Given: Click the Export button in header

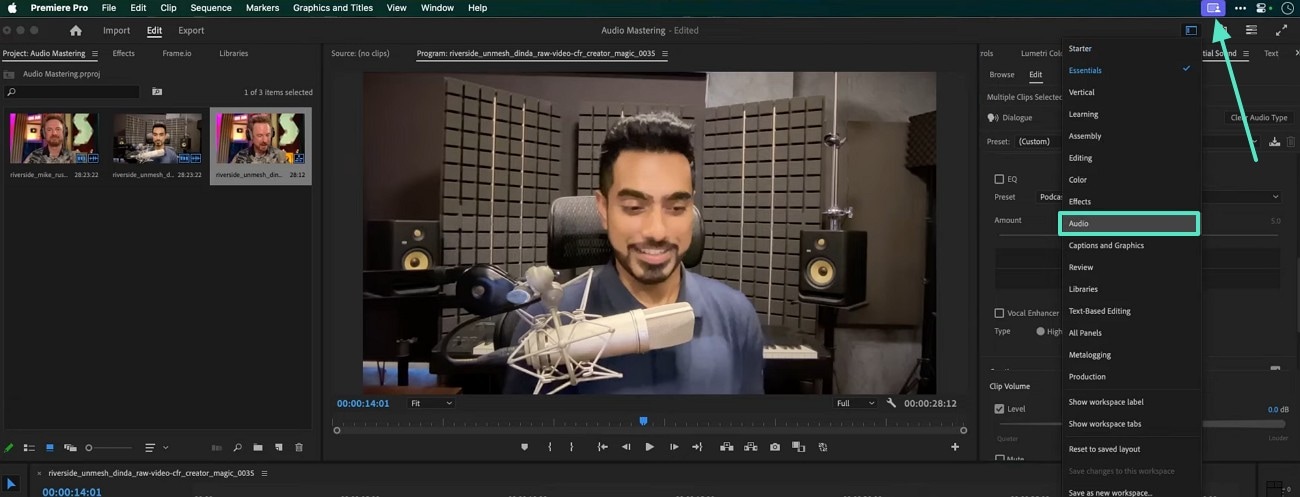Looking at the screenshot, I should point(191,31).
